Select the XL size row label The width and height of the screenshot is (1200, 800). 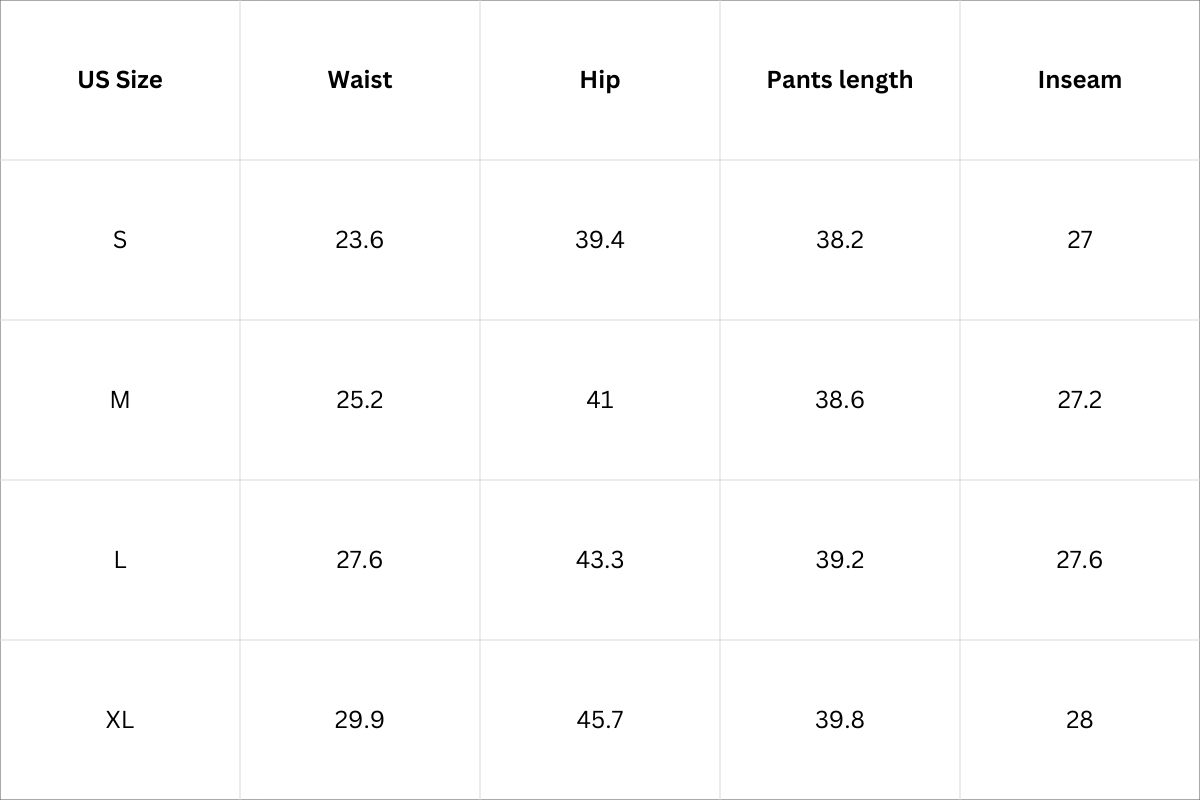[120, 720]
